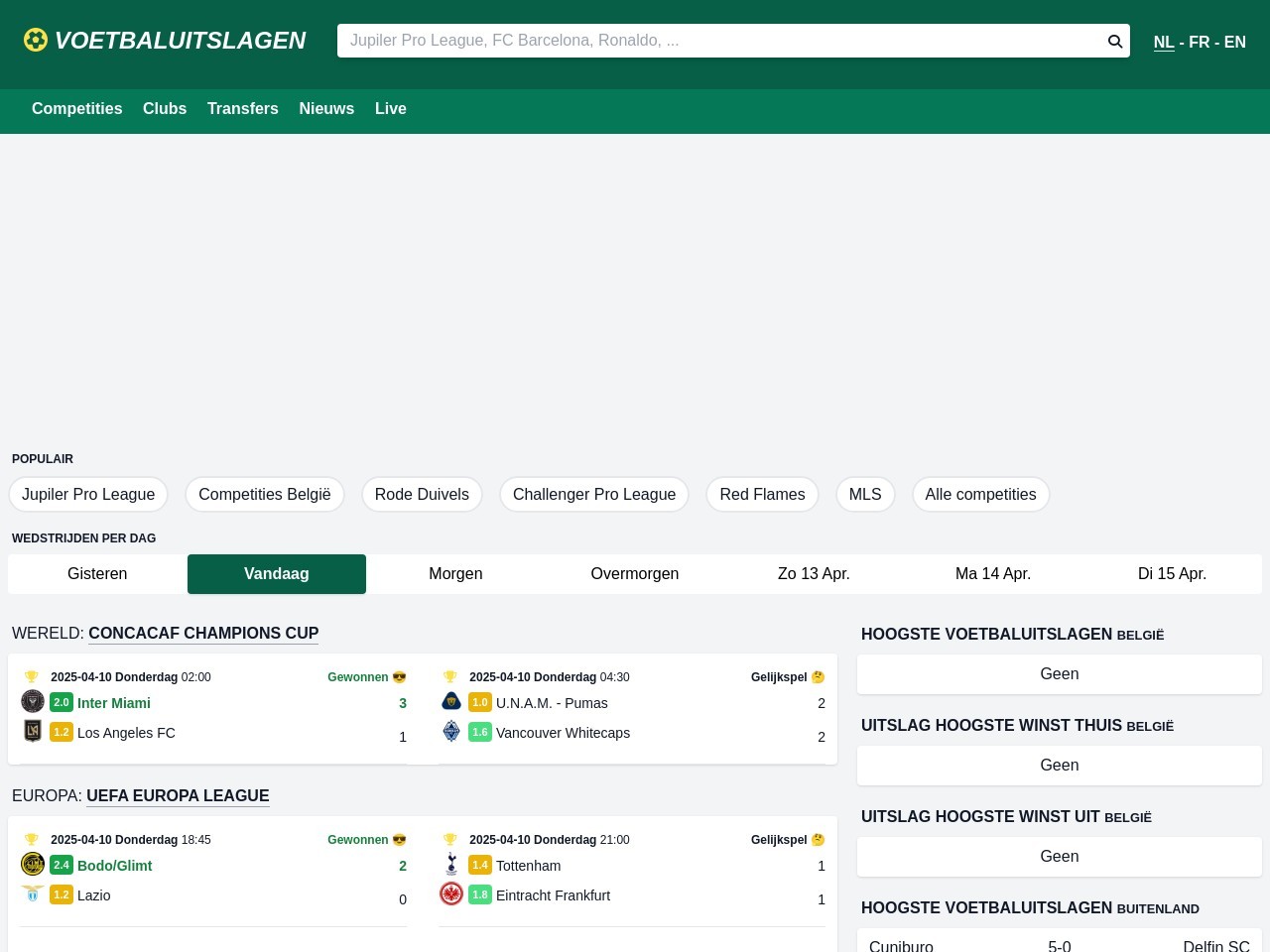This screenshot has width=1270, height=952.
Task: Click trophy icon of Bodo/Glimt match
Action: pos(32,840)
